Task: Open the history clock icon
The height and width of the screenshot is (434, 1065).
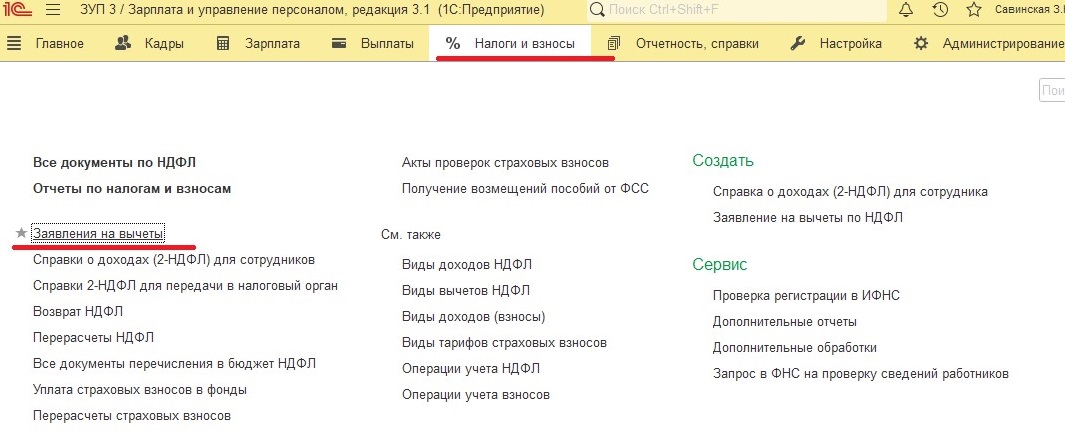Action: point(940,10)
